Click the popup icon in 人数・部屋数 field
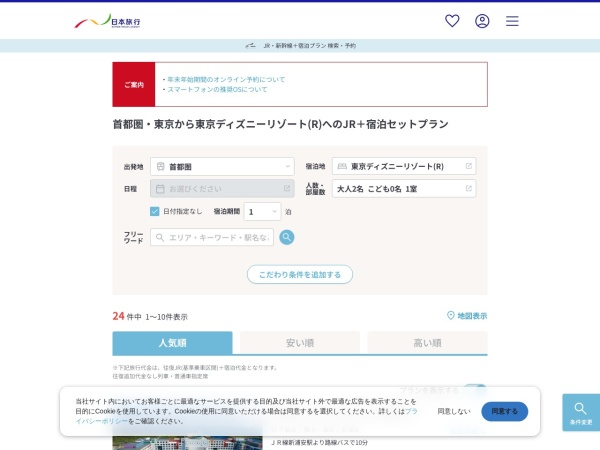 468,188
